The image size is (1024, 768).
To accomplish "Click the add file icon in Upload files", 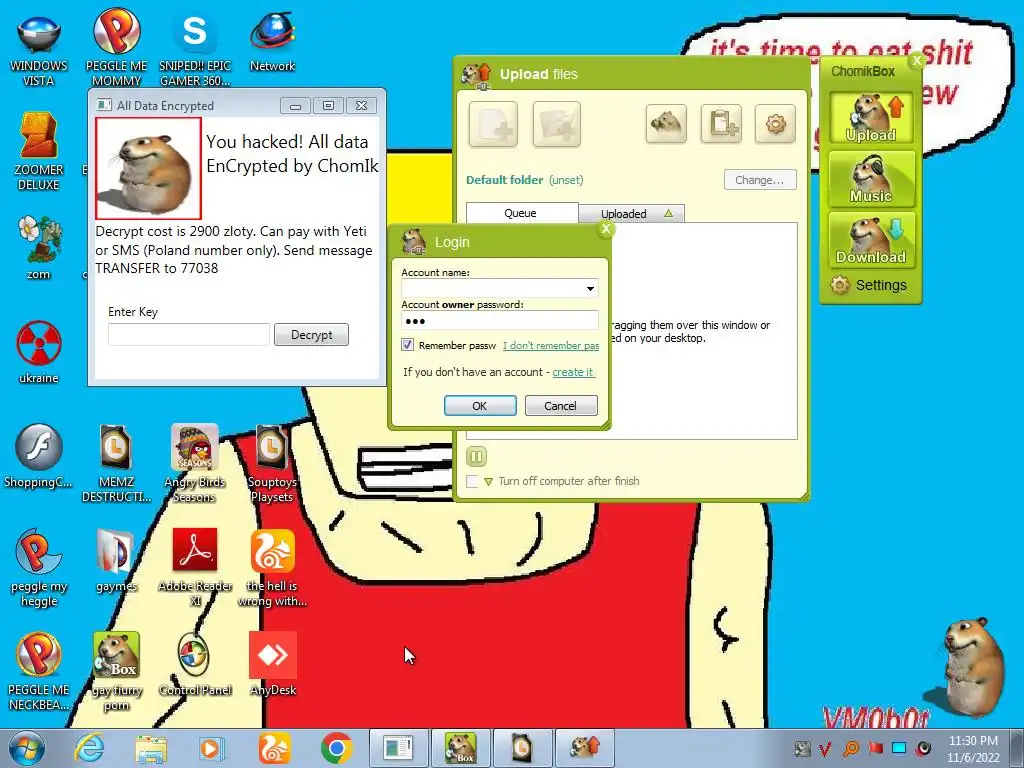I will (x=493, y=123).
